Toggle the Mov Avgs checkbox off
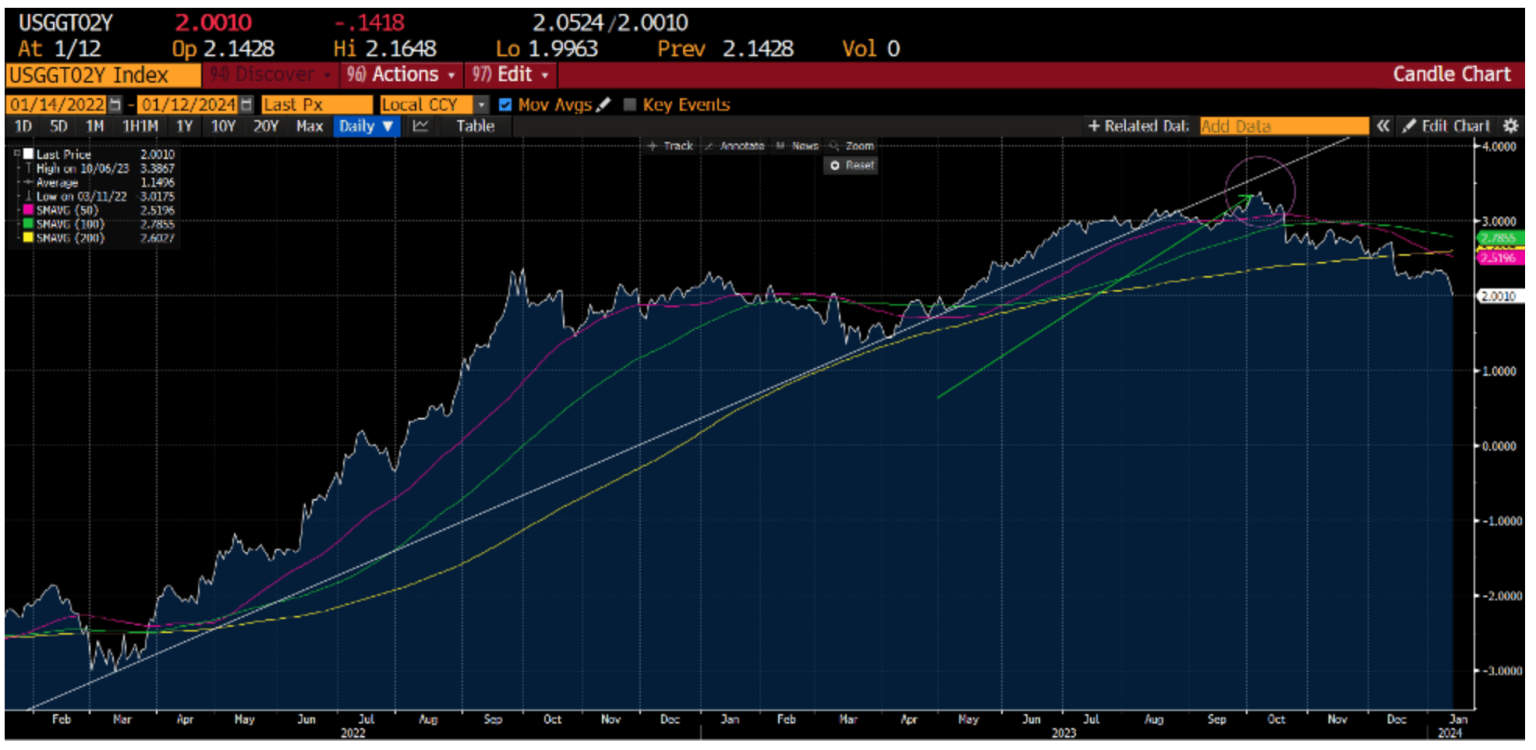The height and width of the screenshot is (750, 1536). point(507,104)
